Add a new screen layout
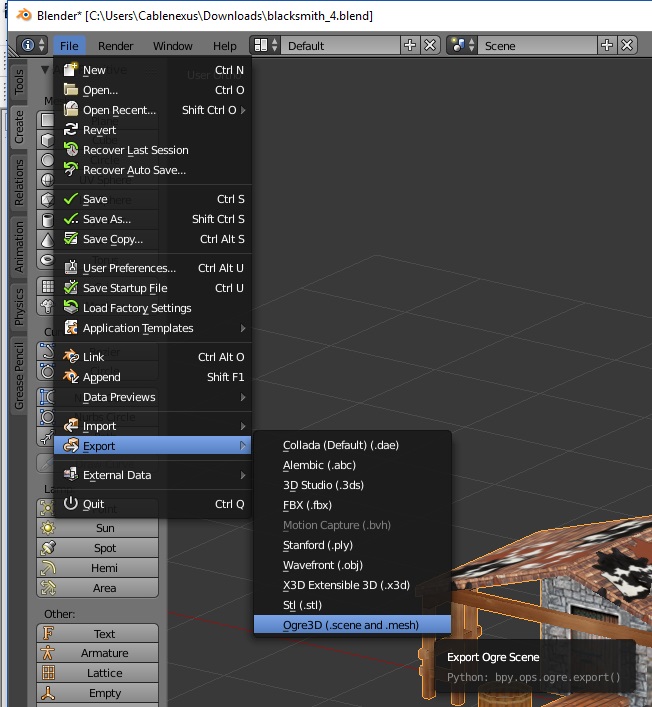652x707 pixels. point(410,46)
